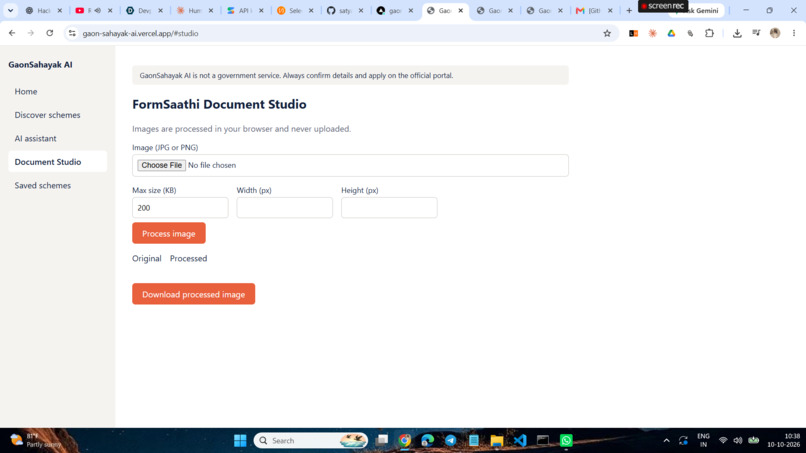Switch to the GitHub tab

coord(345,10)
